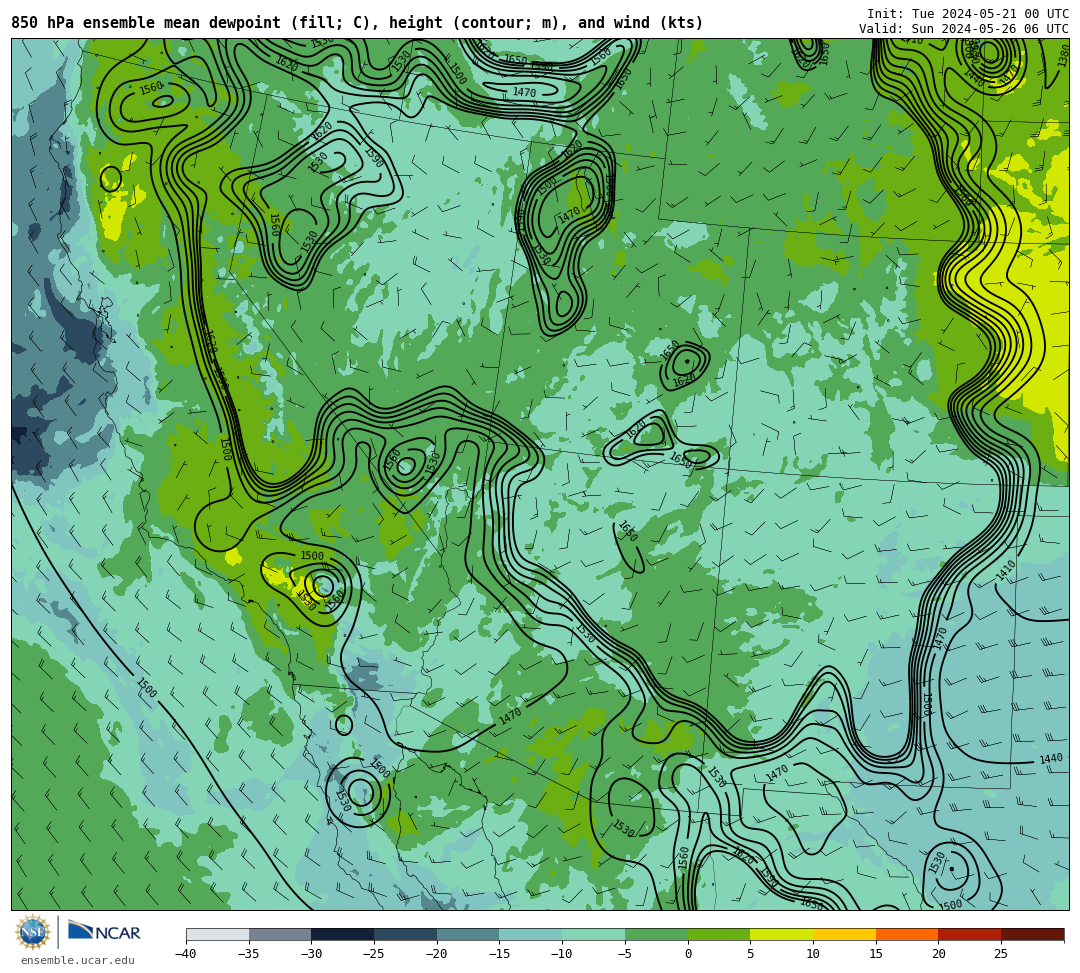Pick the olive green 0 to 5 colorbar swatch
This screenshot has width=1080, height=973.
tap(718, 934)
